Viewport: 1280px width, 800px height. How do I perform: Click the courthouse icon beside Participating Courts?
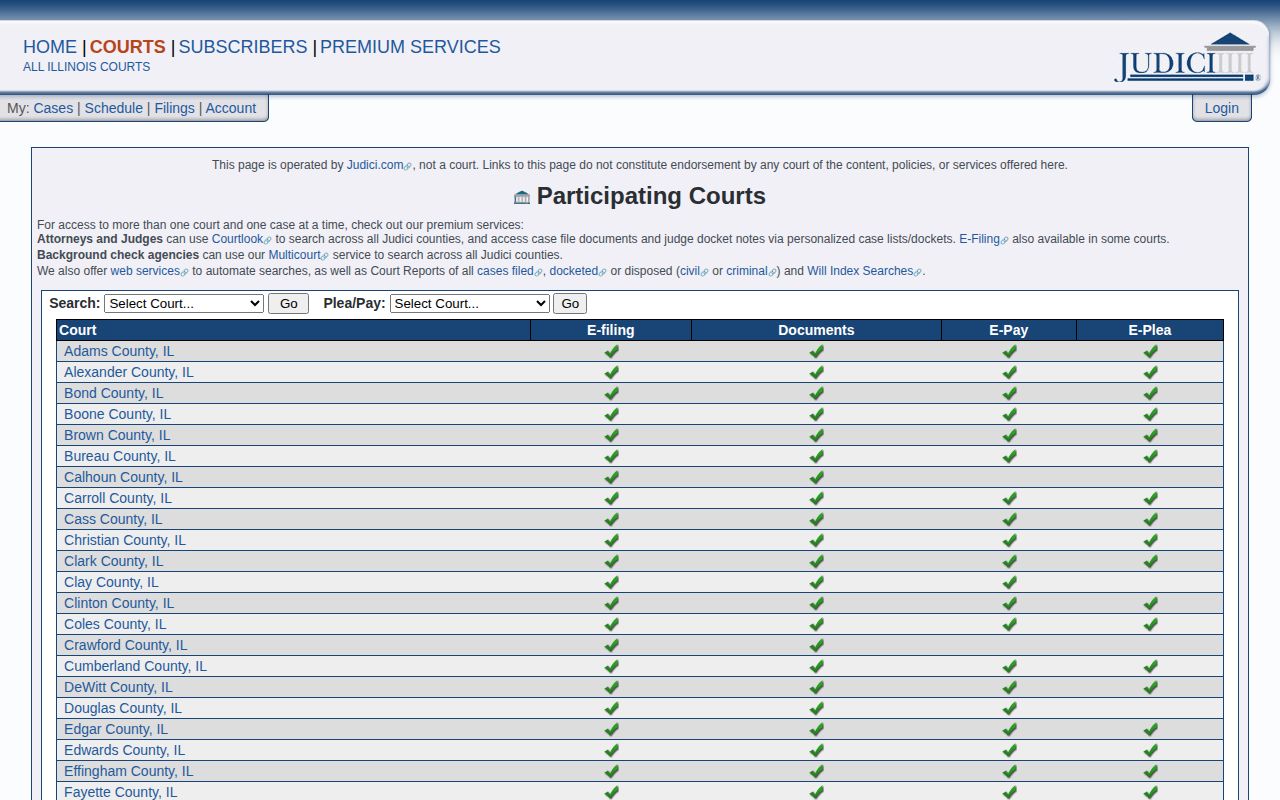(522, 197)
